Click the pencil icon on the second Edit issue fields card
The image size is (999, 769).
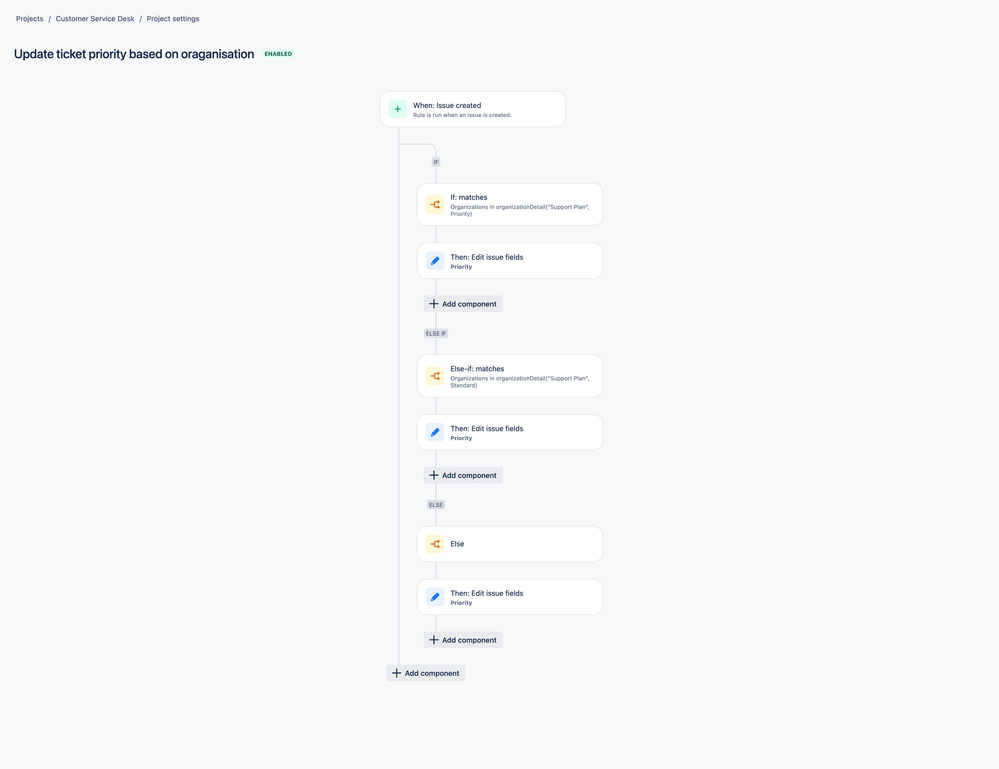tap(435, 431)
